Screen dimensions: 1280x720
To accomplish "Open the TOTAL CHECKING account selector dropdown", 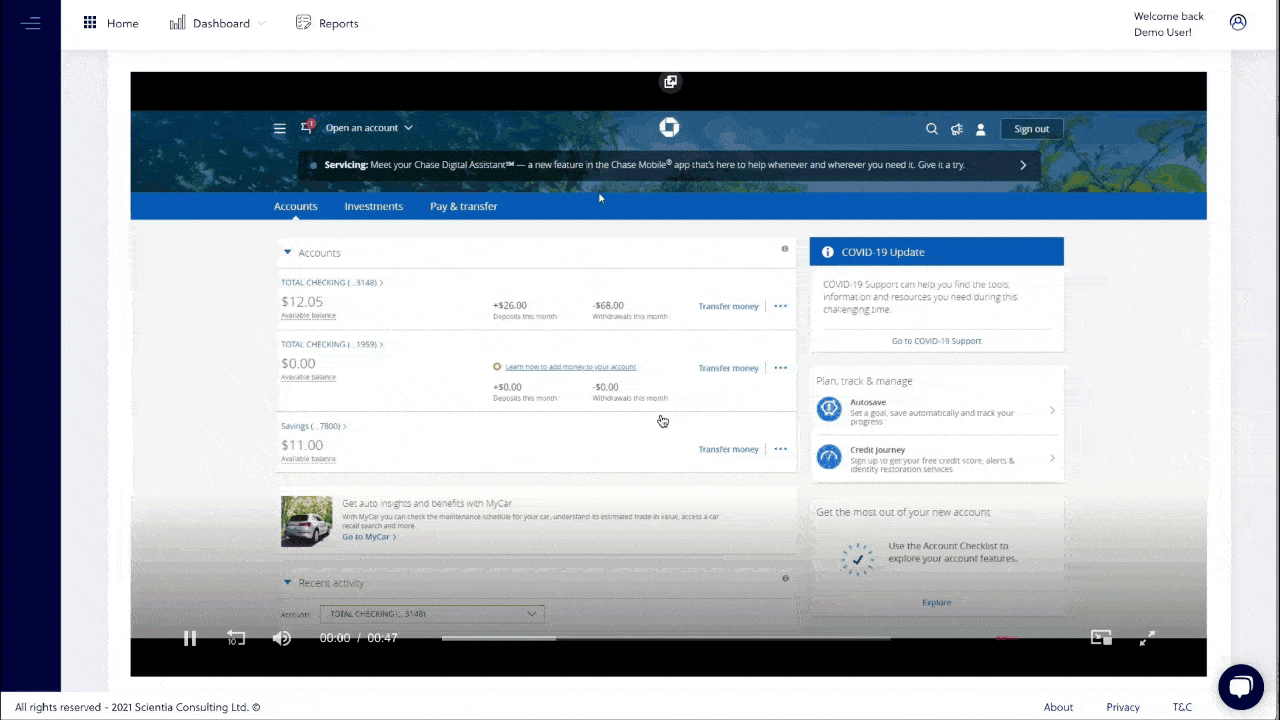I will pos(432,614).
